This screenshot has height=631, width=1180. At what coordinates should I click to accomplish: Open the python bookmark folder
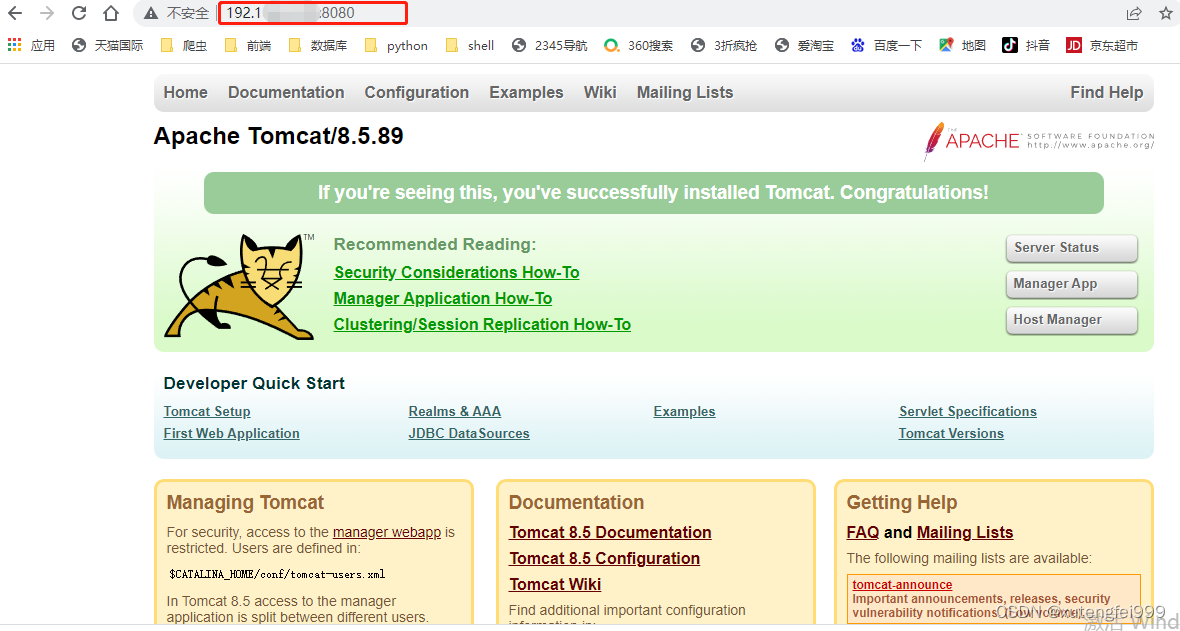tap(396, 45)
